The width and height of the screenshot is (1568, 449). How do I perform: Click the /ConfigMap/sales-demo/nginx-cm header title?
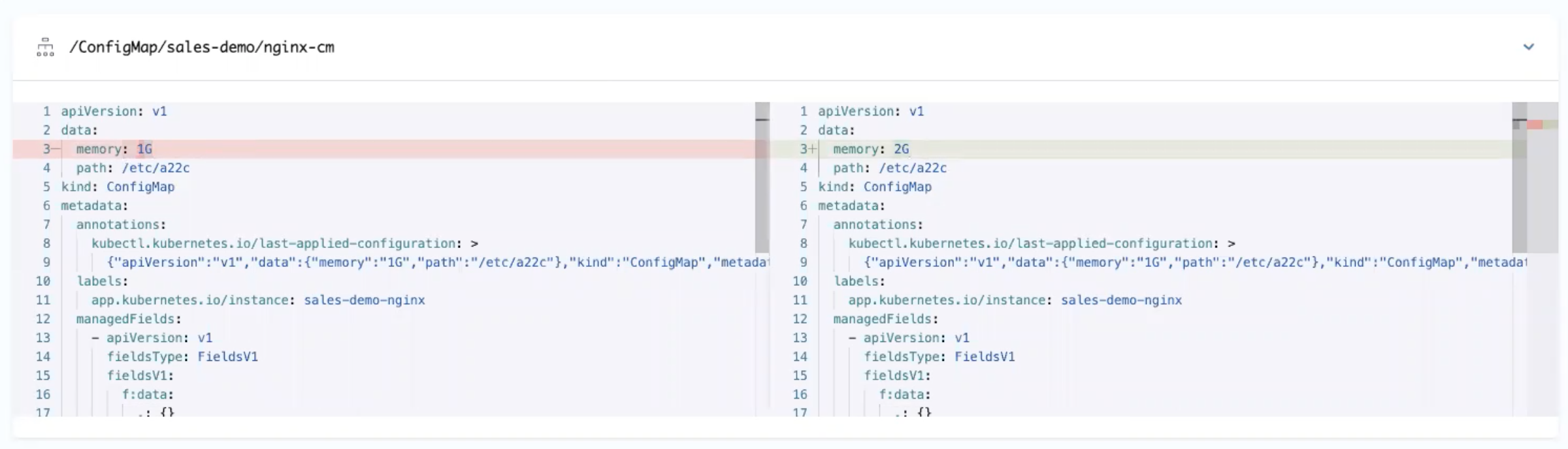[x=201, y=47]
